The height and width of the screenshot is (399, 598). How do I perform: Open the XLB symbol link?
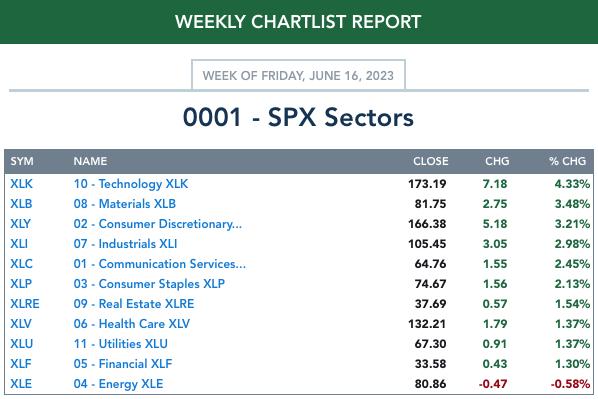point(21,204)
